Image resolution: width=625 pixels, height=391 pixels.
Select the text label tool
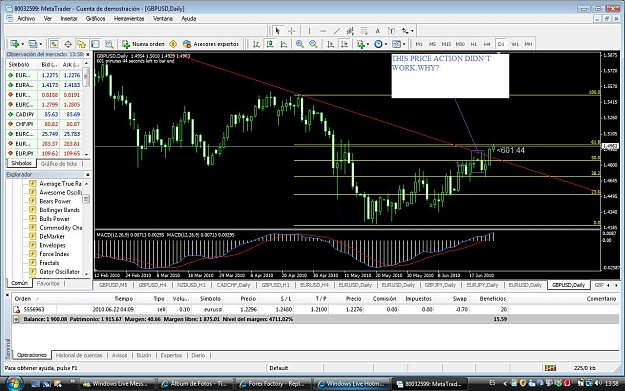[391, 31]
